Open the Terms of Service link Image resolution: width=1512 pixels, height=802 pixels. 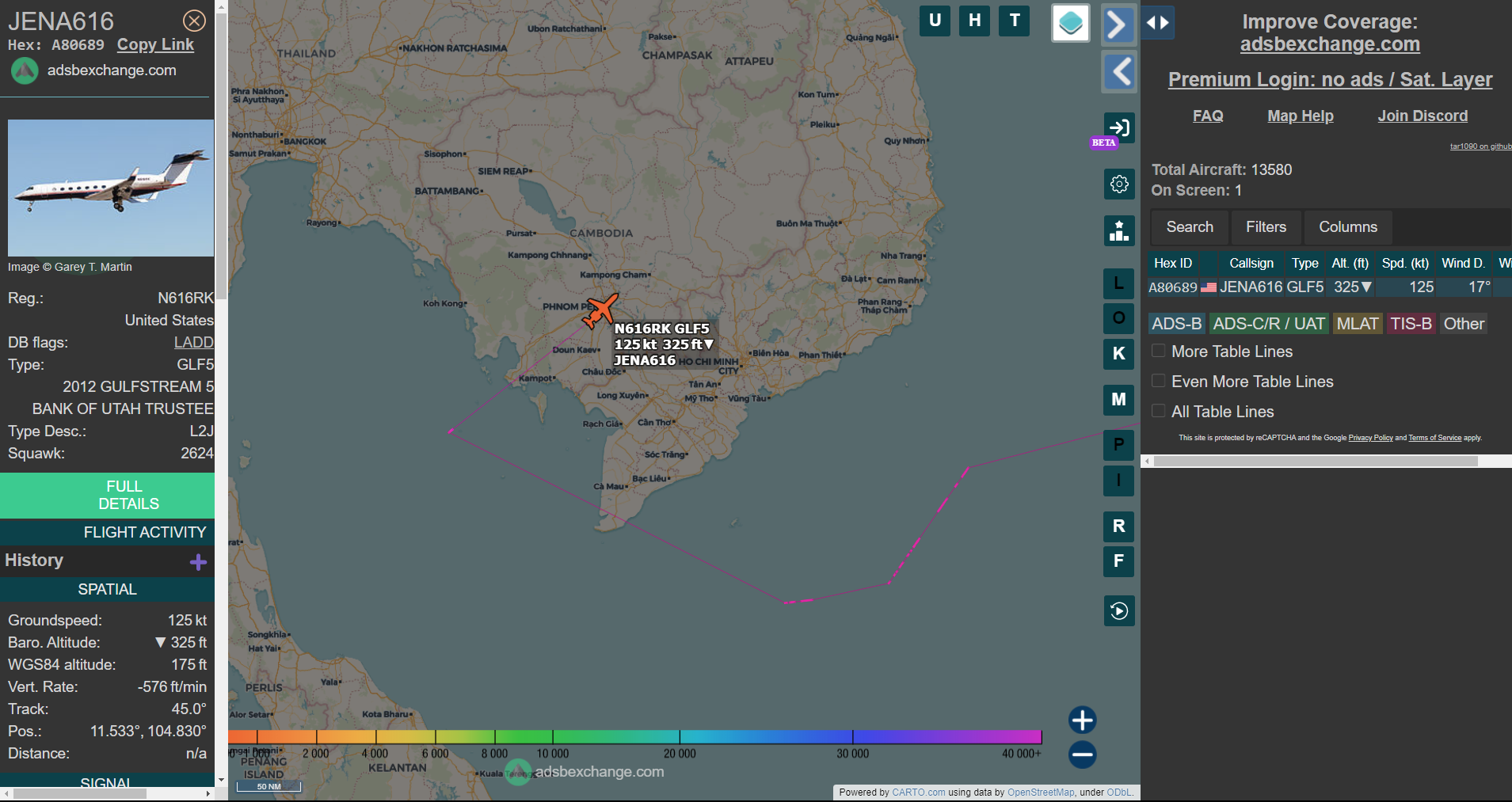(x=1434, y=438)
